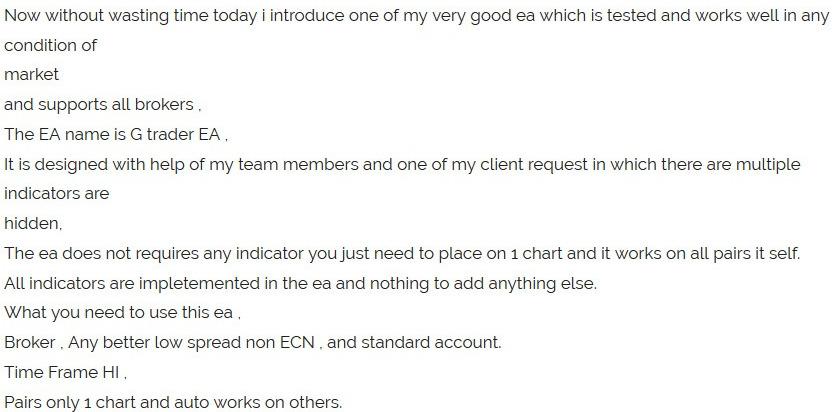833x412 pixels.
Task: Click the line starting "Pairs only 1 chart"
Action: tap(173, 402)
